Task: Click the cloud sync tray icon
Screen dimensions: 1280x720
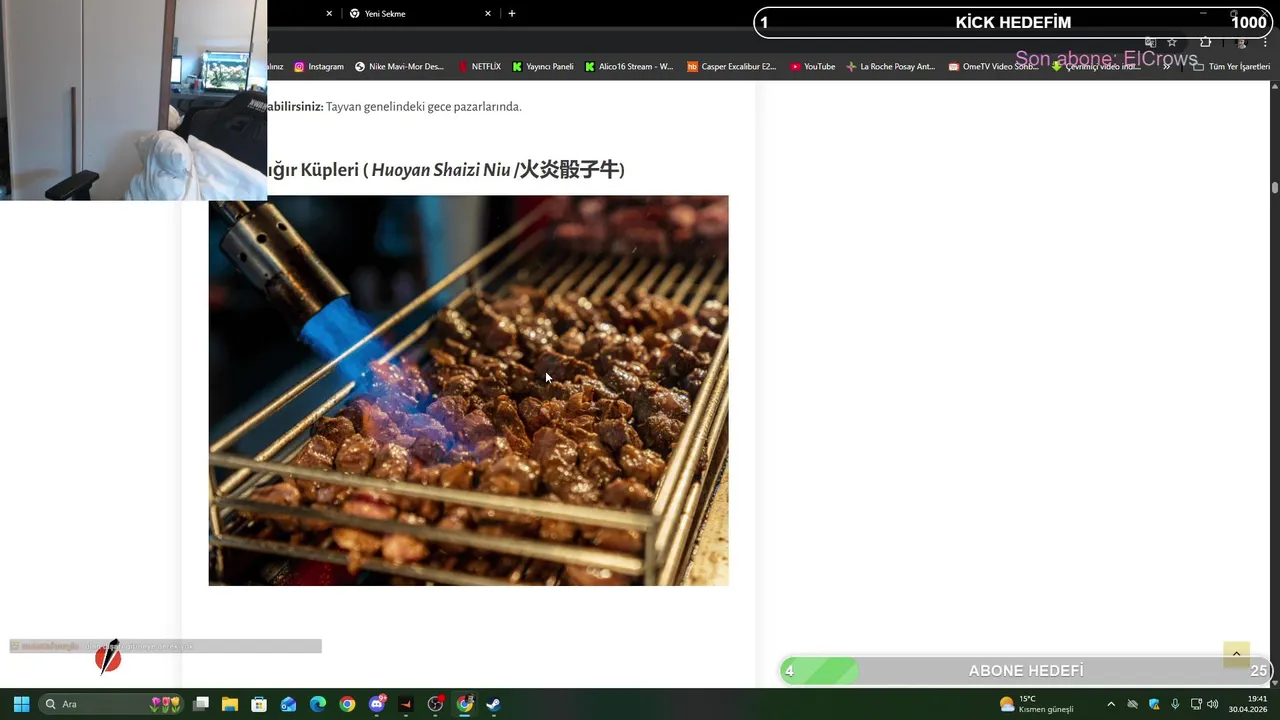Action: click(1133, 704)
